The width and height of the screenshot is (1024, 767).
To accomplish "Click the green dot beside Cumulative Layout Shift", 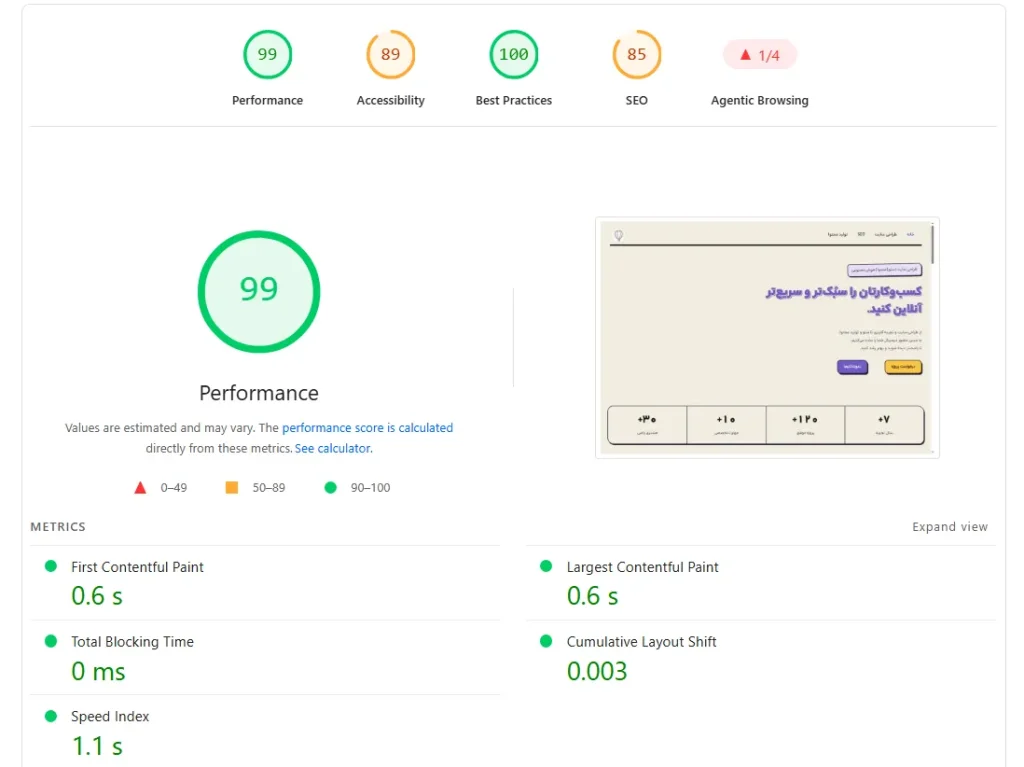I will [x=546, y=641].
